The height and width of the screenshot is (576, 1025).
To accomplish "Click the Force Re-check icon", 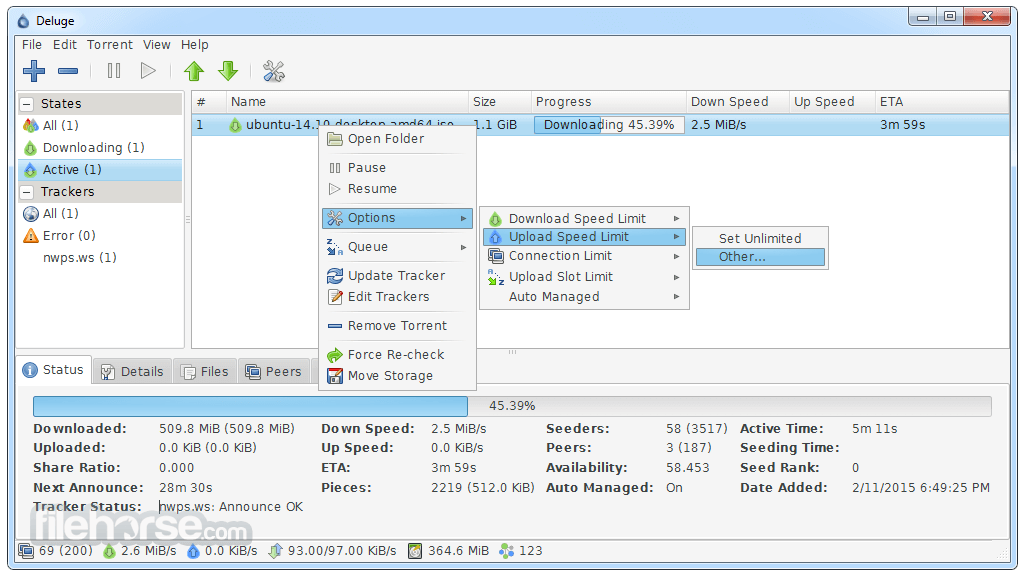I will pos(335,355).
